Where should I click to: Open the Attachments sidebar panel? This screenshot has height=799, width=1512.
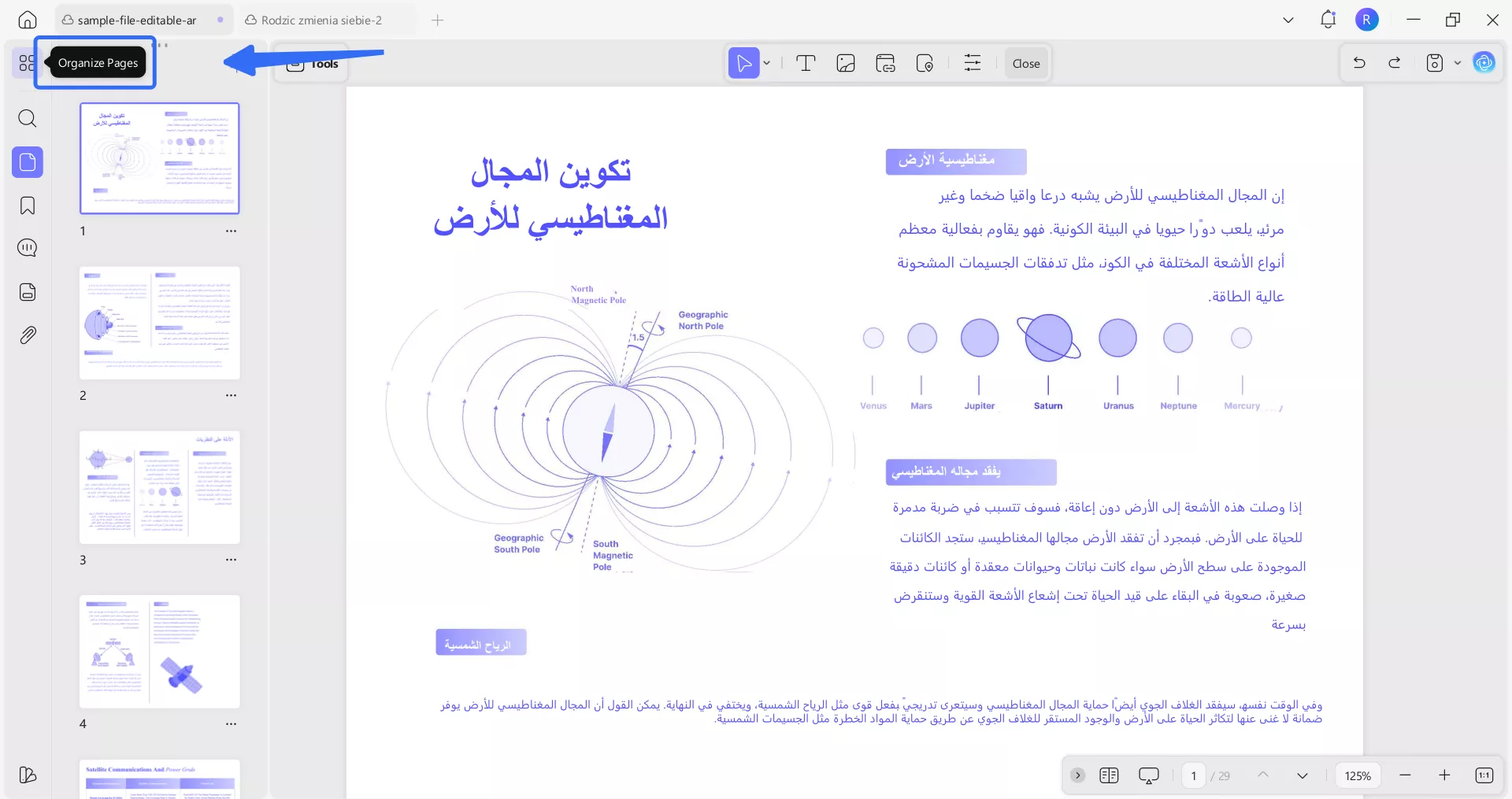click(28, 335)
